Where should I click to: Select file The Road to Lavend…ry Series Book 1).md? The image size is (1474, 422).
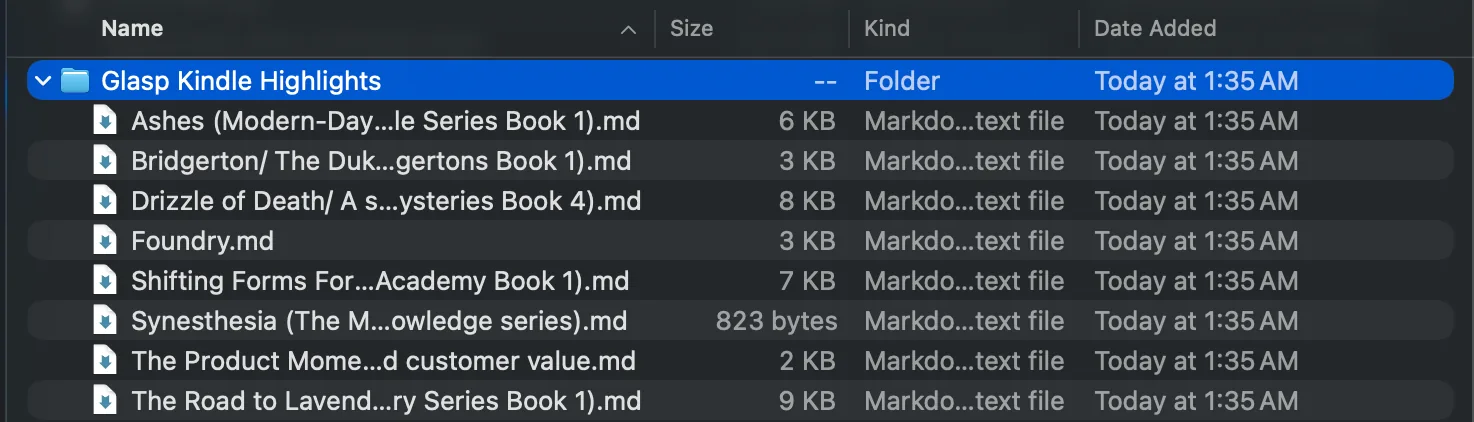tap(386, 401)
